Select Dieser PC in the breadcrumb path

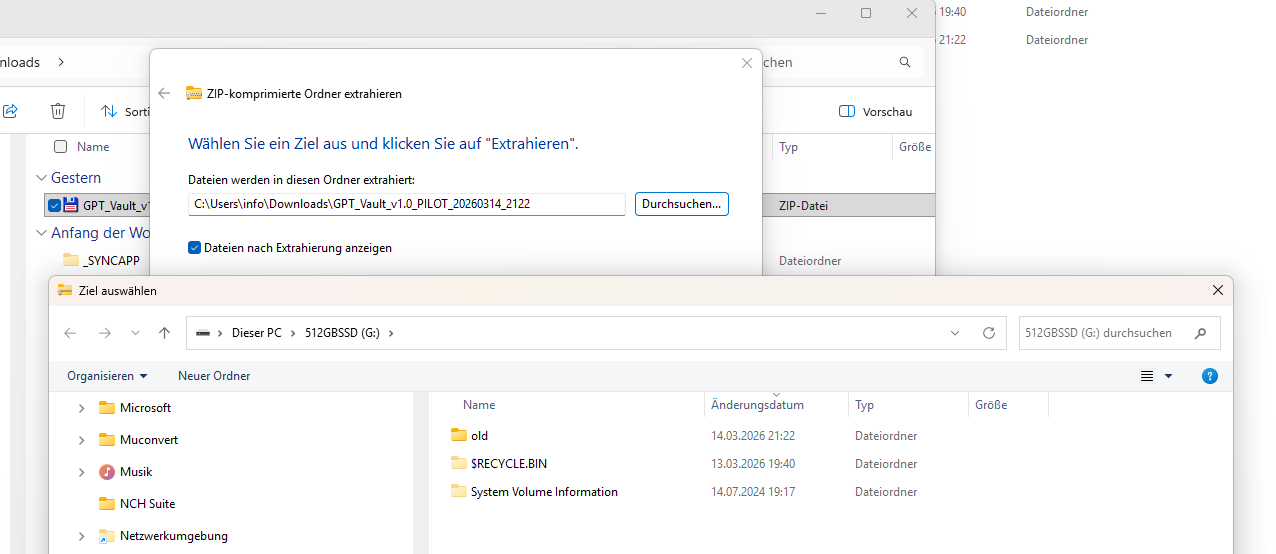256,333
